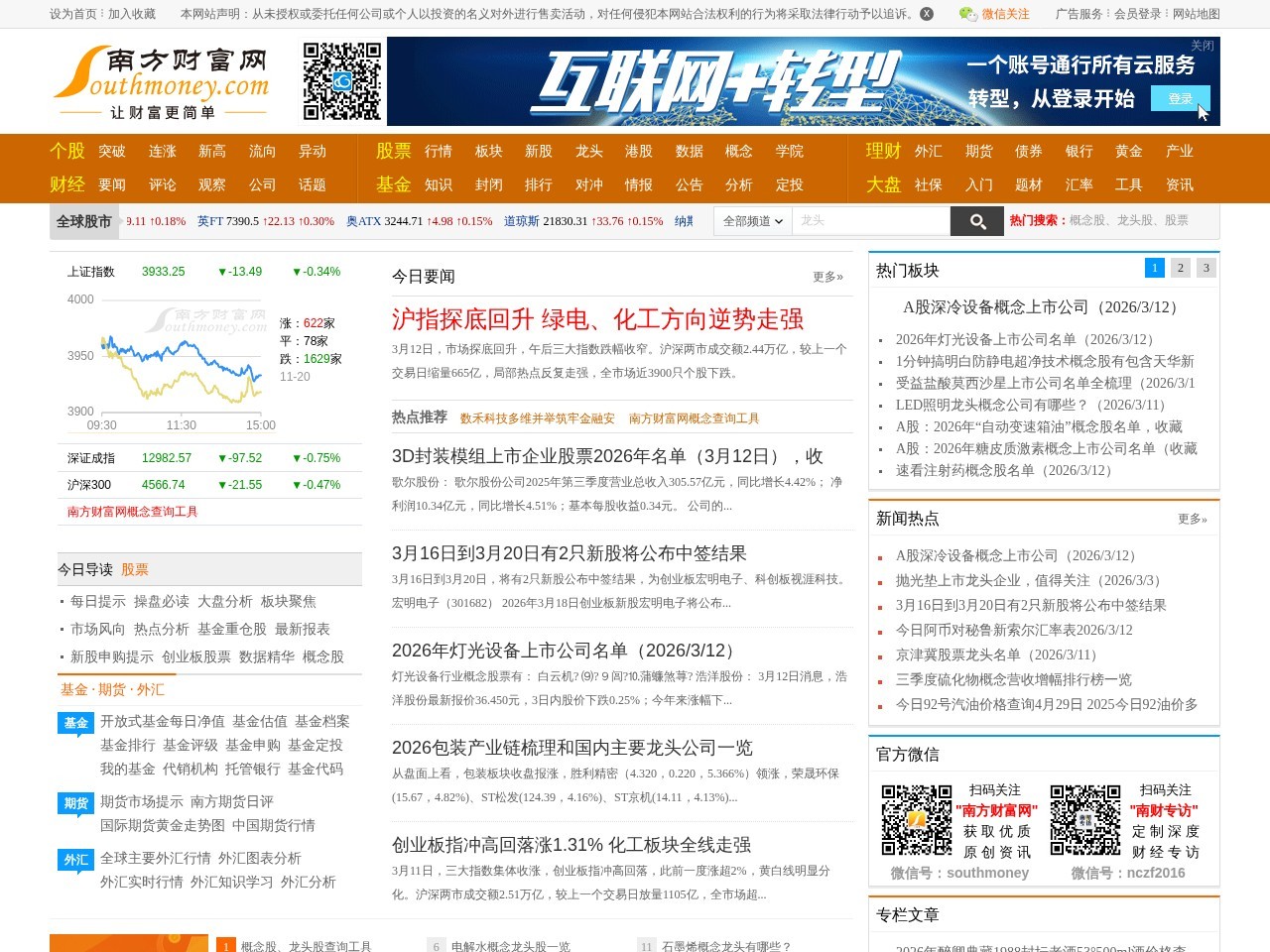Click the southmoney QR code in 官方微信 panel
1270x952 pixels.
tap(914, 821)
